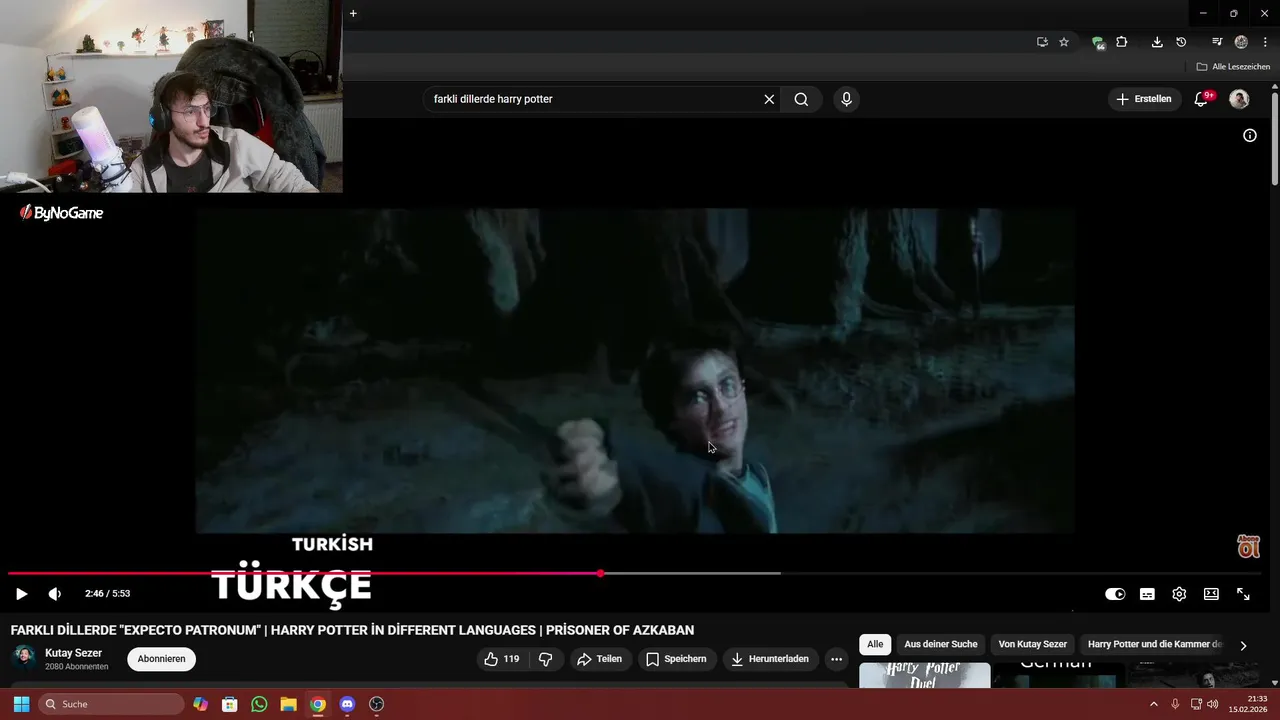Show video info card icon
Image resolution: width=1280 pixels, height=720 pixels.
click(x=1250, y=135)
